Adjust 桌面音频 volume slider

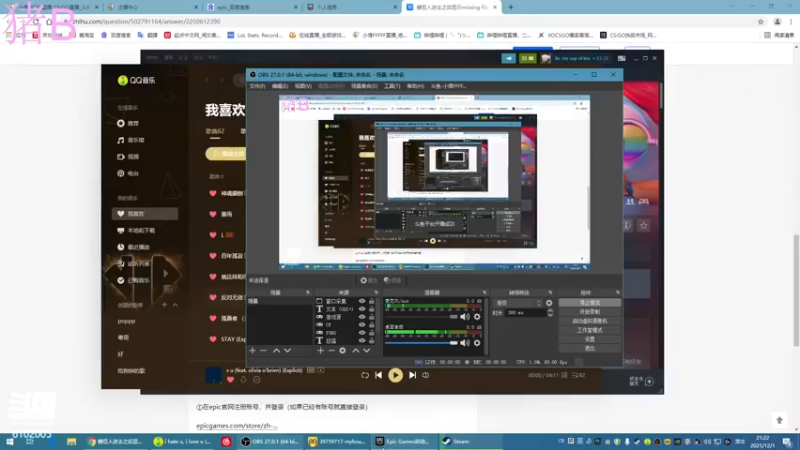point(421,343)
